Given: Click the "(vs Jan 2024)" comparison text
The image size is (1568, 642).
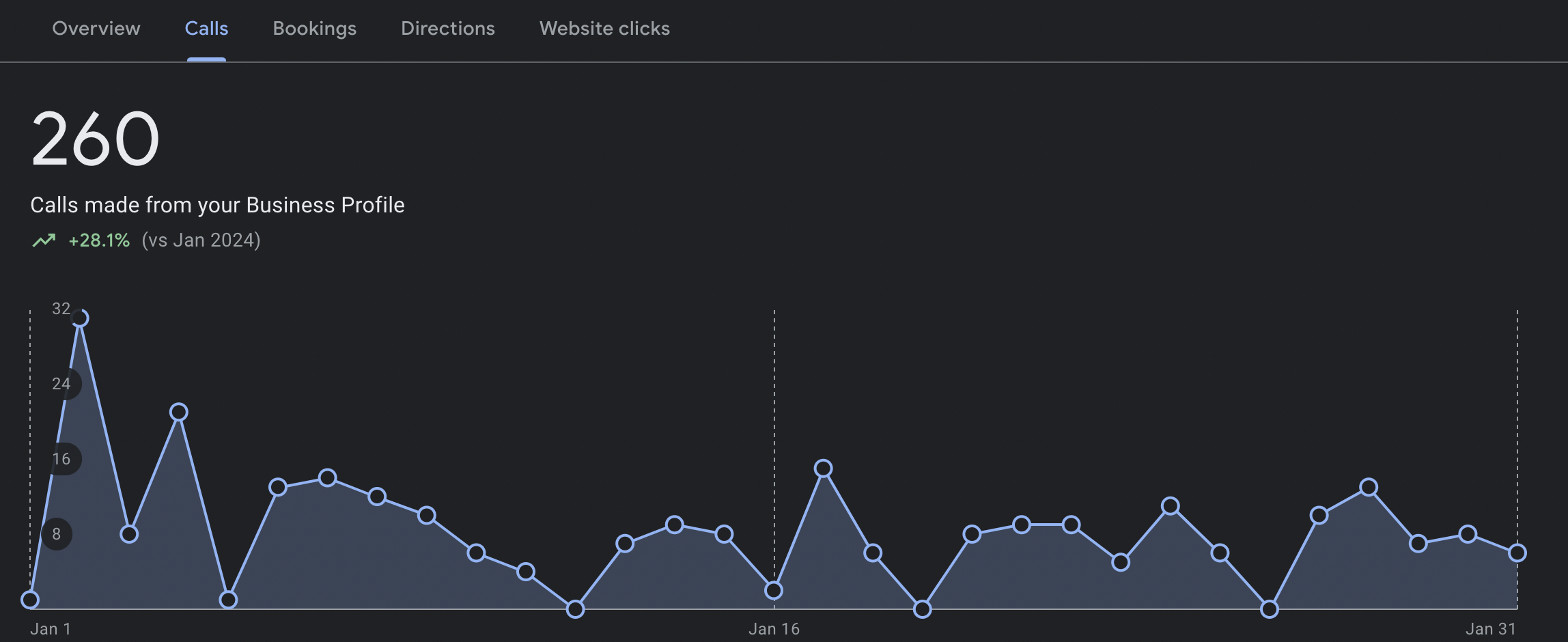Looking at the screenshot, I should click(x=201, y=240).
